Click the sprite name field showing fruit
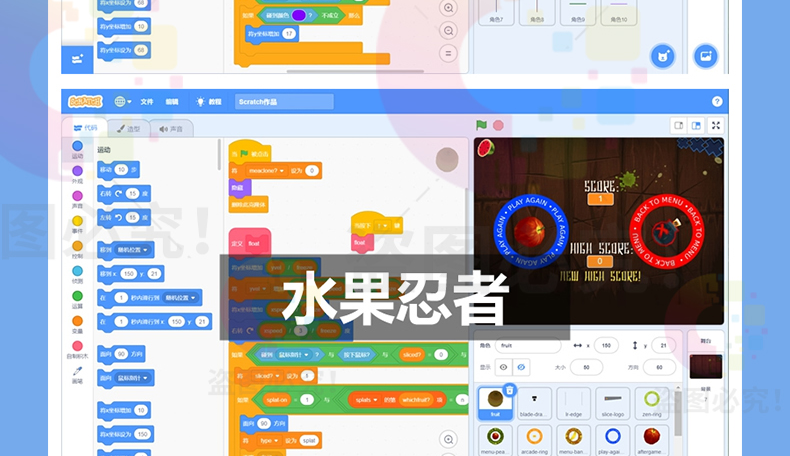790x456 pixels. pos(528,346)
